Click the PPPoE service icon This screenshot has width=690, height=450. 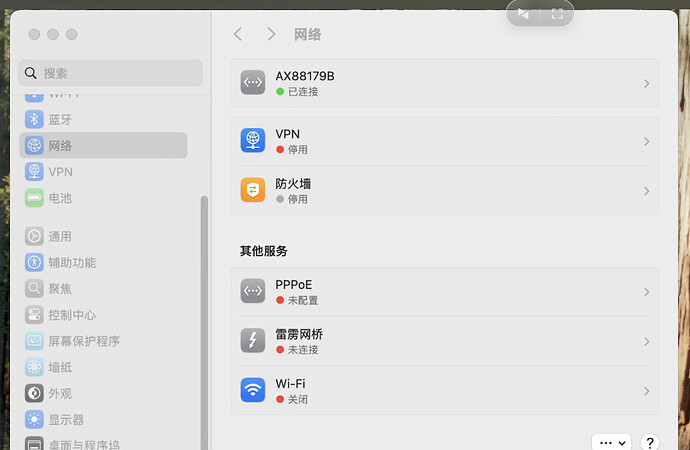[253, 291]
